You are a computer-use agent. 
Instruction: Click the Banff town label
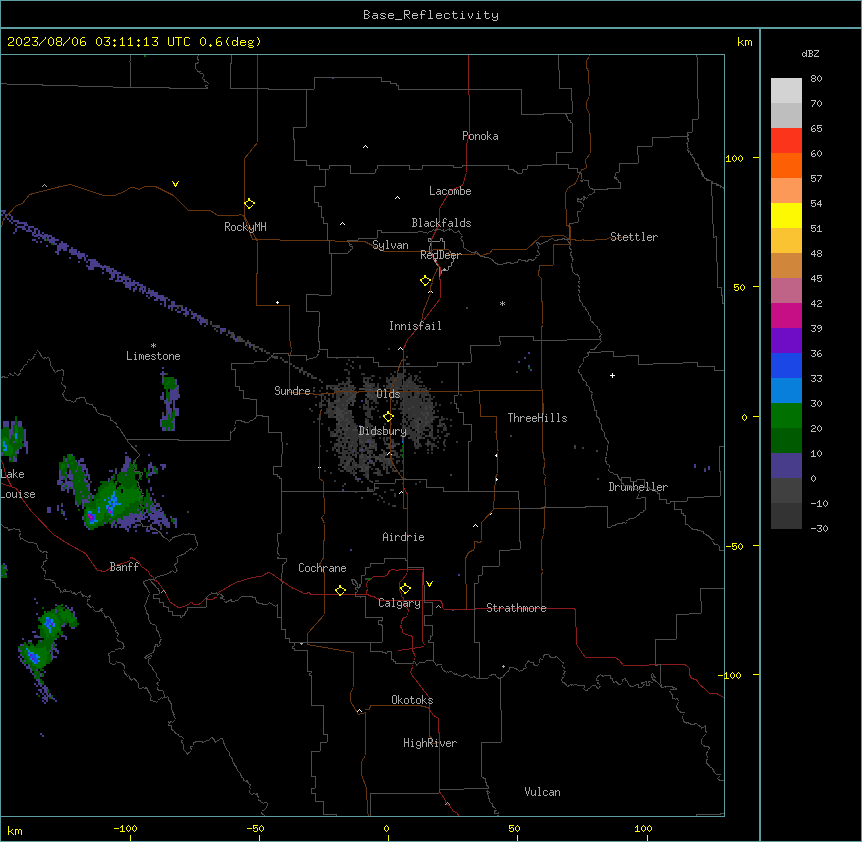click(124, 567)
